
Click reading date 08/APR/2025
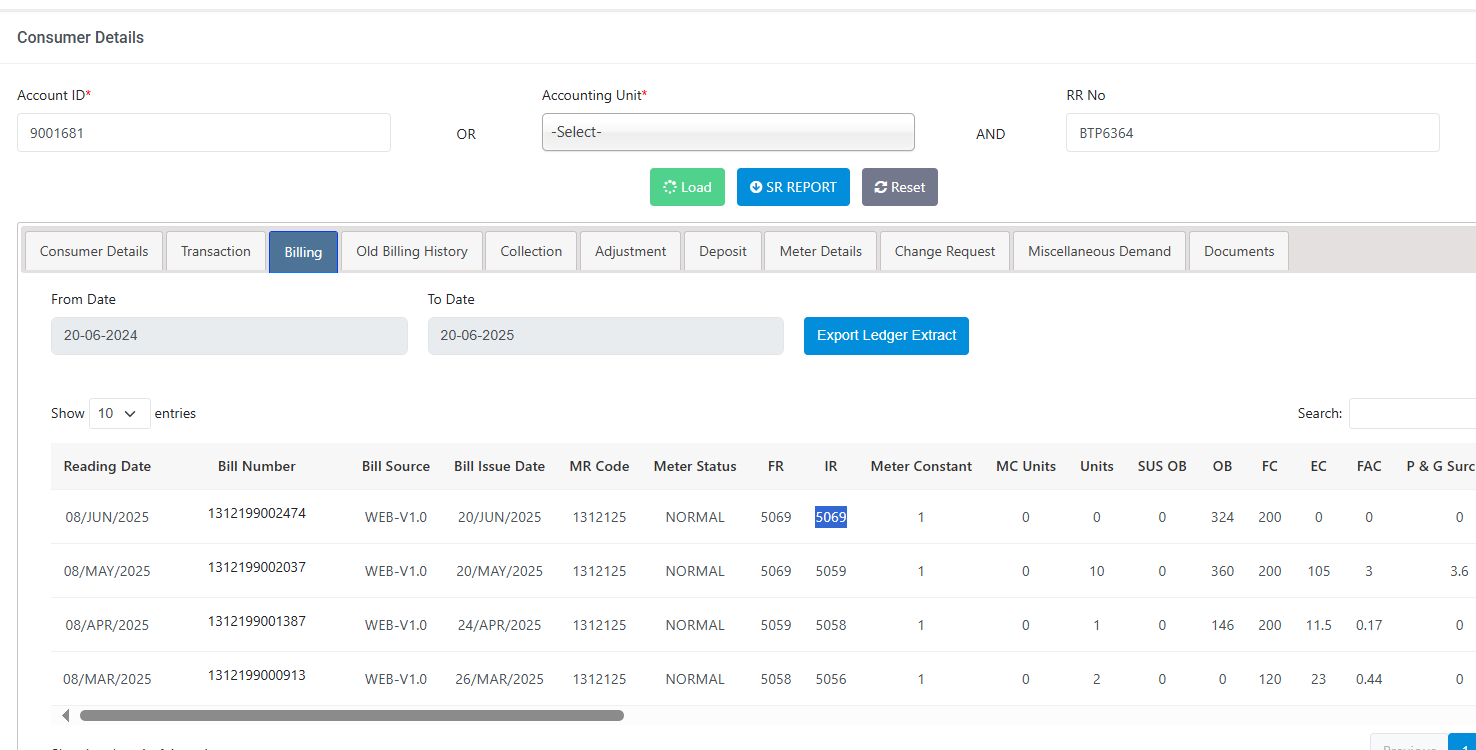click(107, 625)
